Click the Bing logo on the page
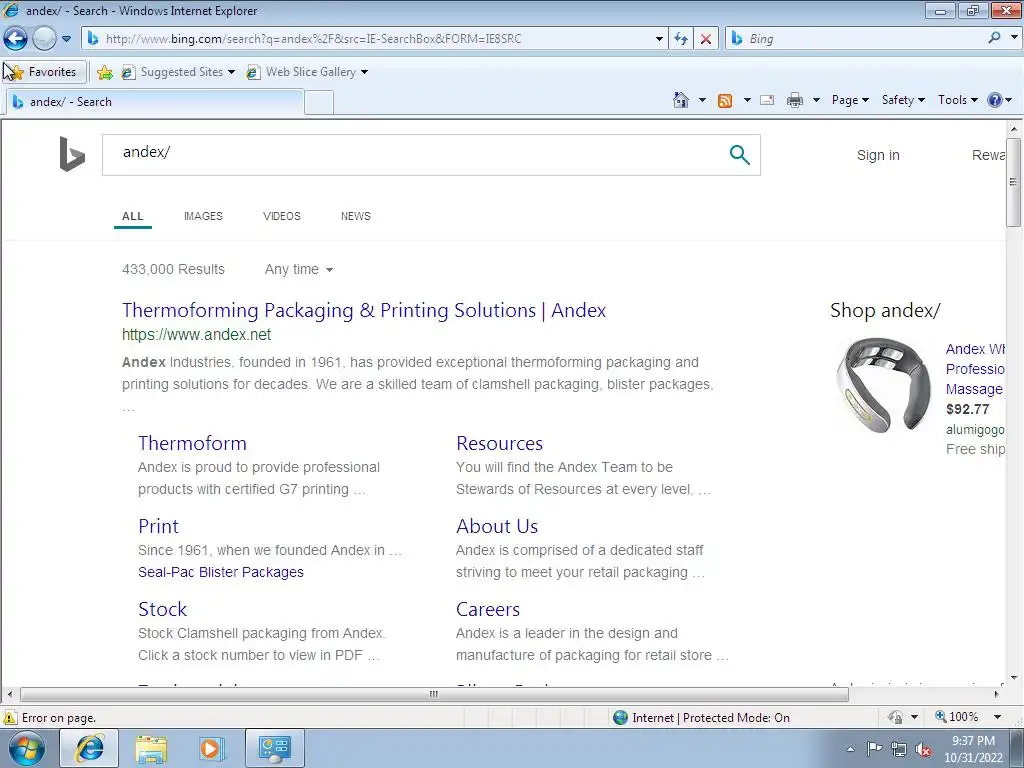Image resolution: width=1024 pixels, height=768 pixels. [72, 154]
